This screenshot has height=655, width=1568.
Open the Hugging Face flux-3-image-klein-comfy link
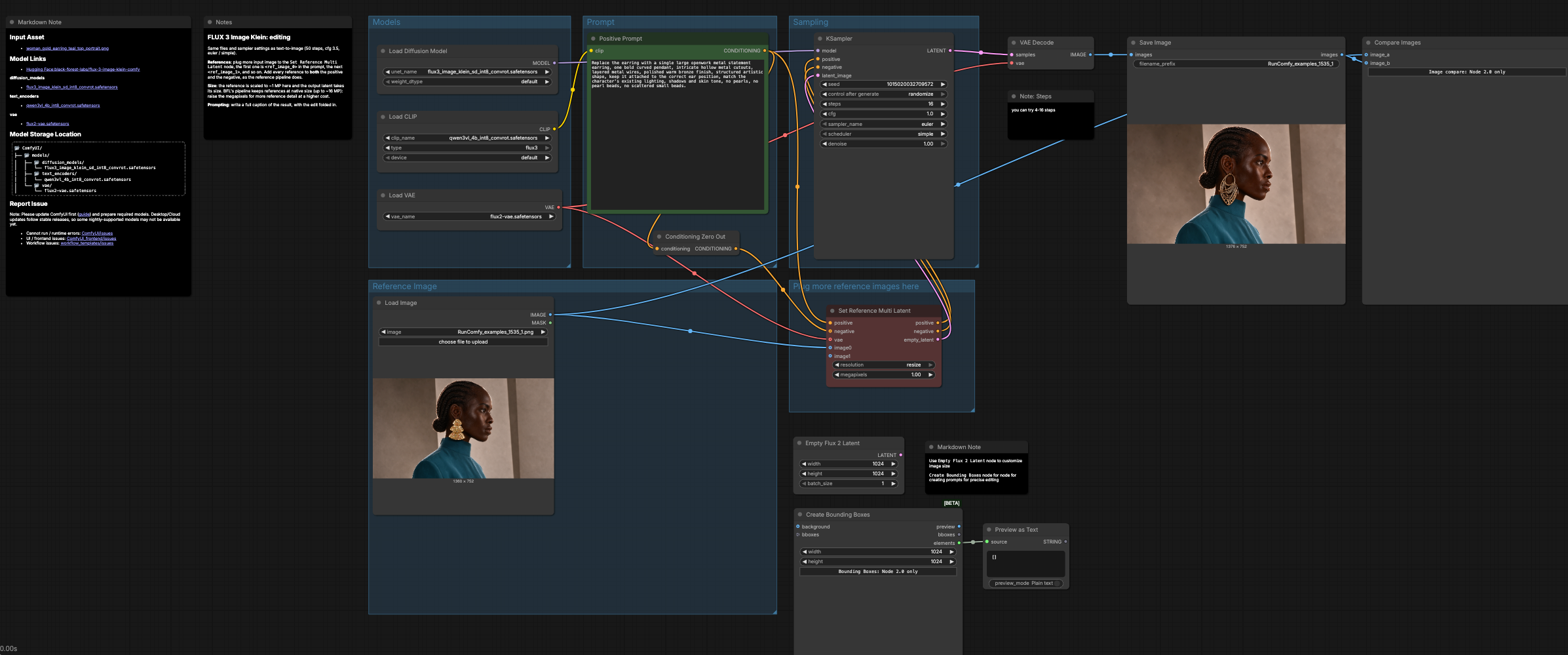click(x=83, y=69)
